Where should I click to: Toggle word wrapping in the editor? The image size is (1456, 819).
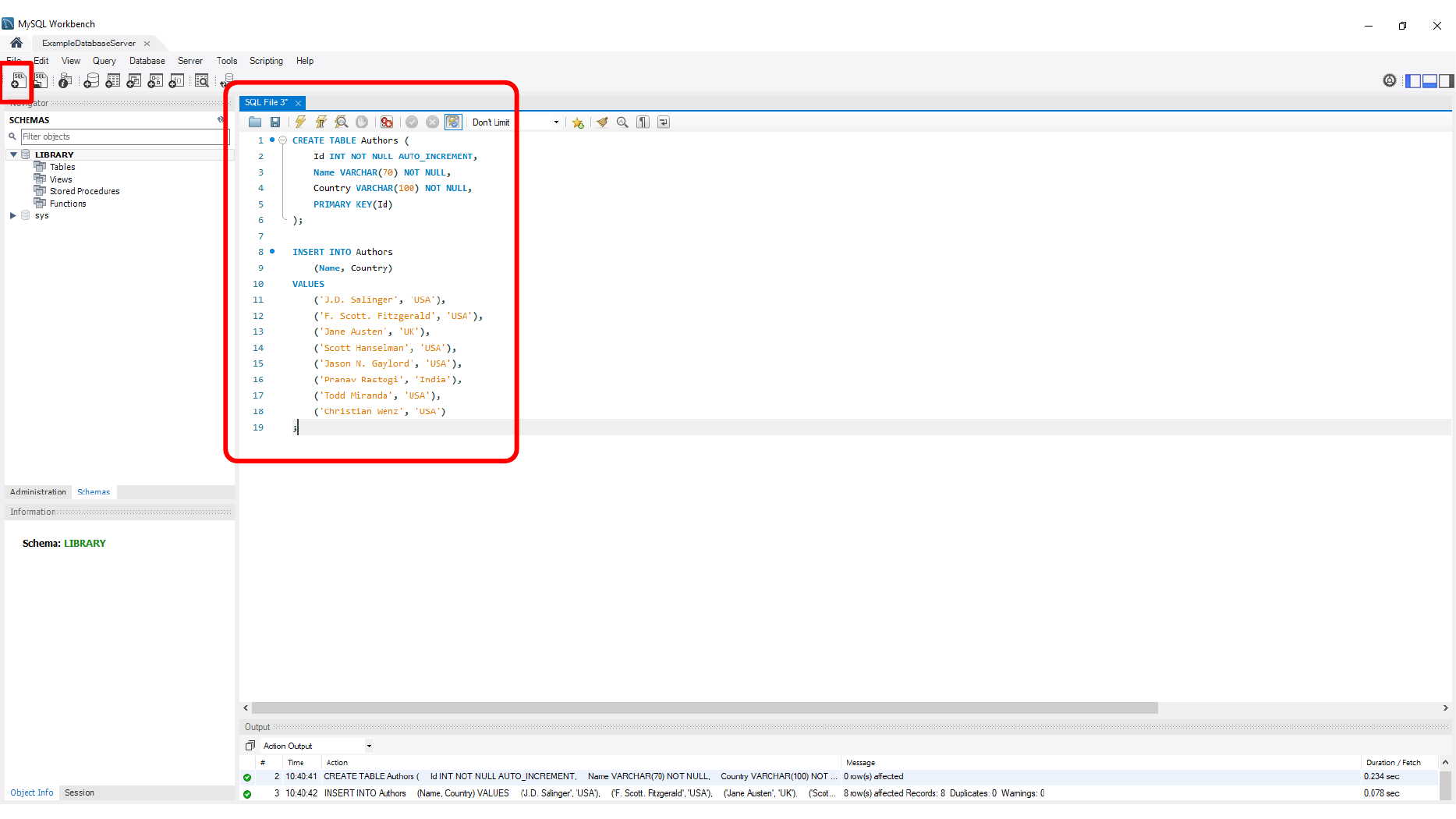664,122
